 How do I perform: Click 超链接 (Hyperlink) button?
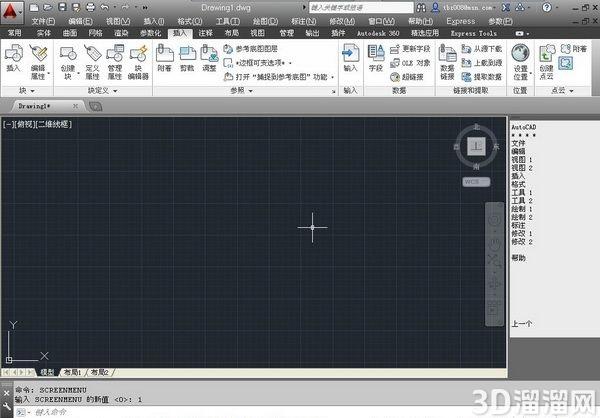[x=407, y=77]
